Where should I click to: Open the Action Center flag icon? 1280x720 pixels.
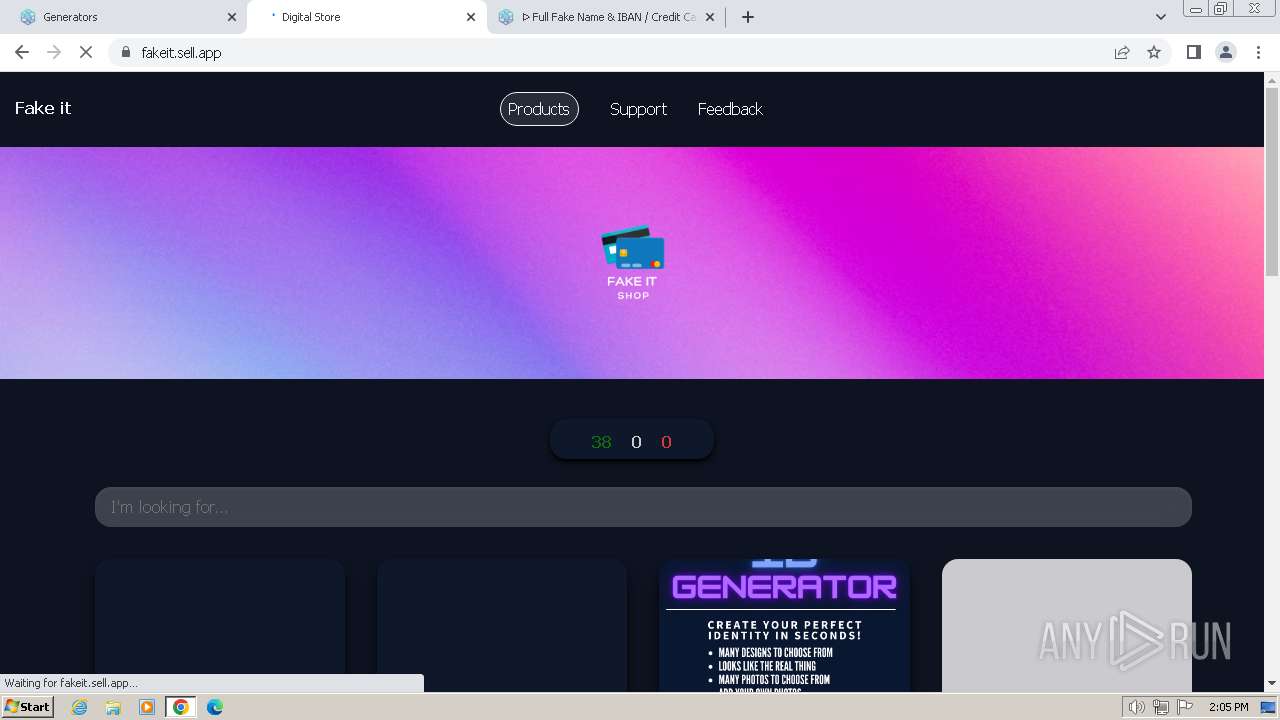(1185, 707)
